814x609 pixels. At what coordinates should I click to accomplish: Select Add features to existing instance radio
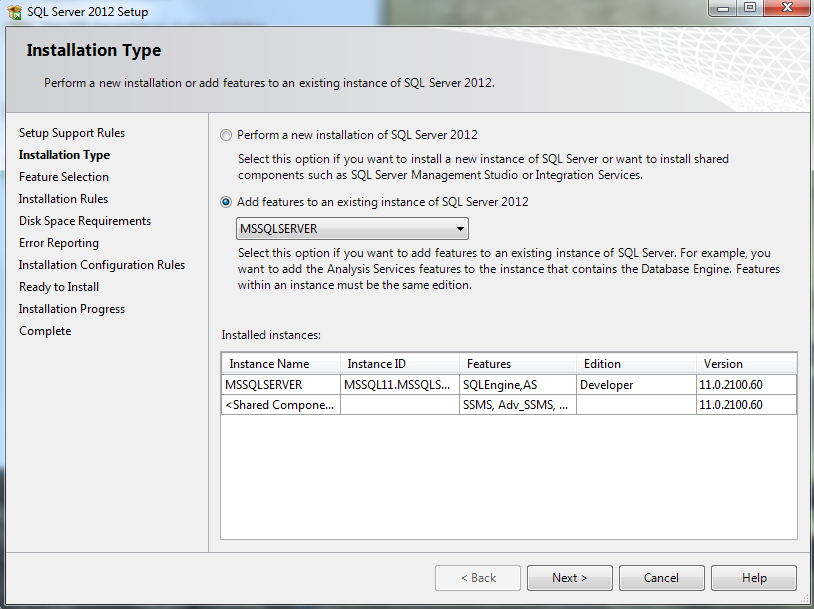point(226,202)
